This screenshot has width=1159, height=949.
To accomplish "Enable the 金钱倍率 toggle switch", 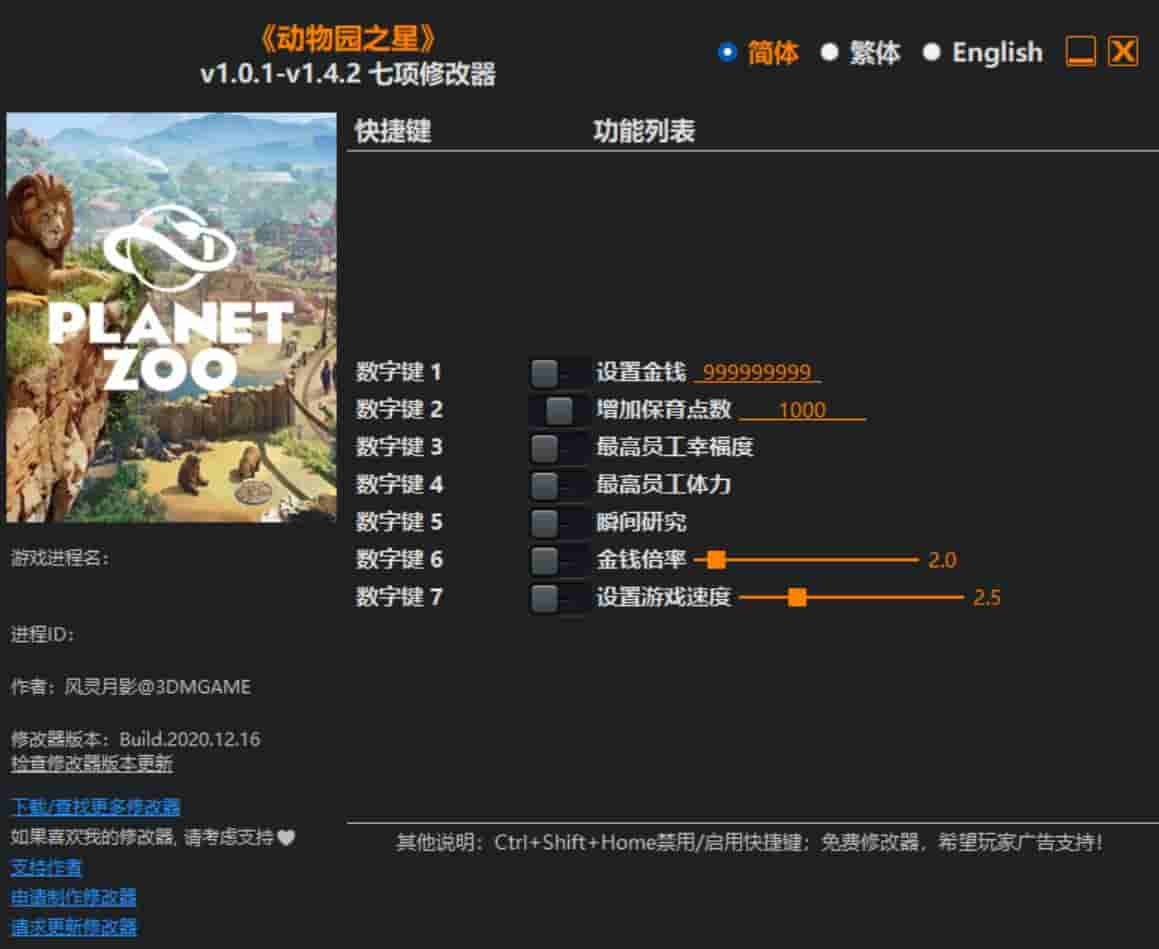I will [557, 560].
